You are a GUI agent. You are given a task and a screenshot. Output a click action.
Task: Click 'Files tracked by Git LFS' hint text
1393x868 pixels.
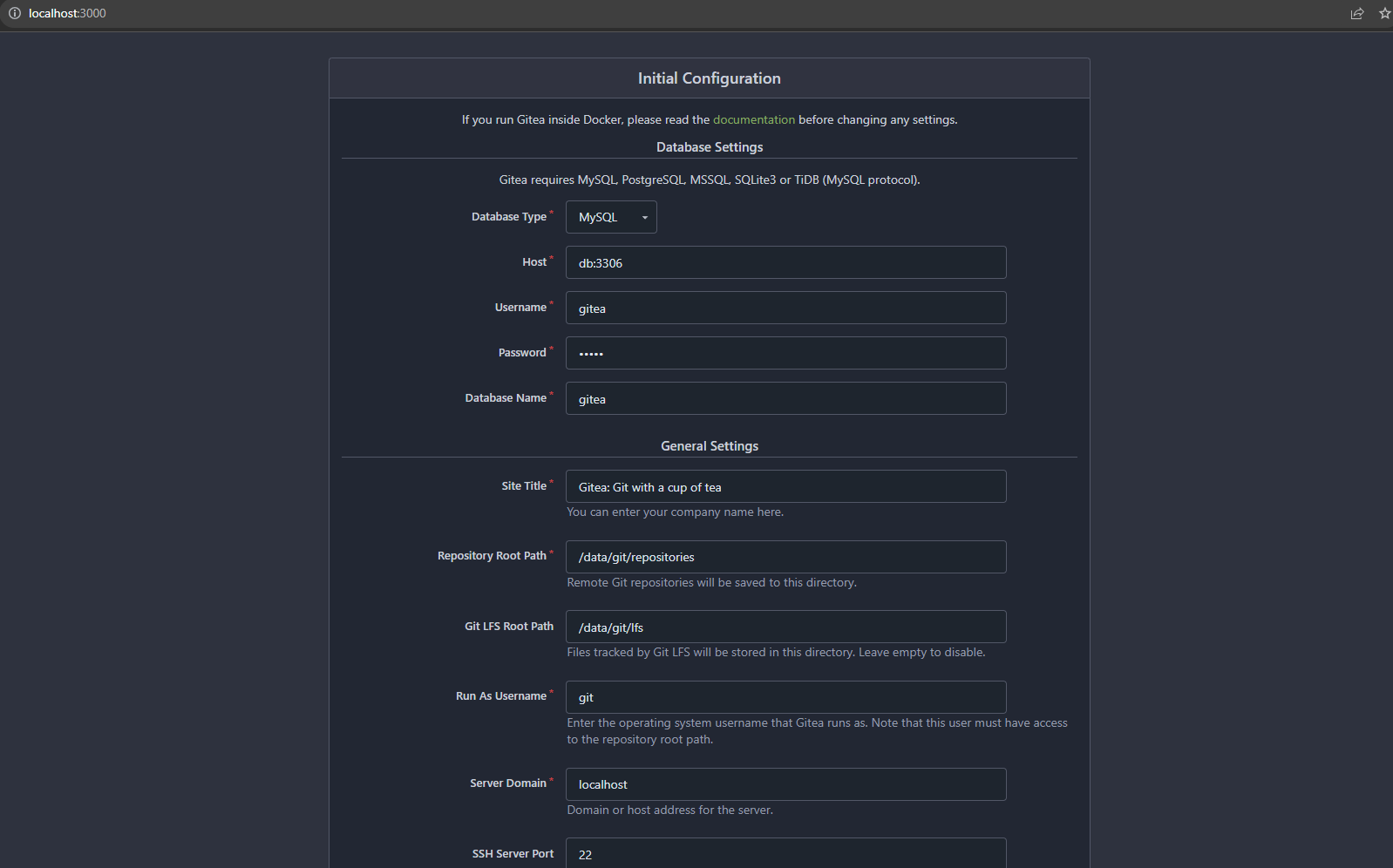click(x=776, y=653)
